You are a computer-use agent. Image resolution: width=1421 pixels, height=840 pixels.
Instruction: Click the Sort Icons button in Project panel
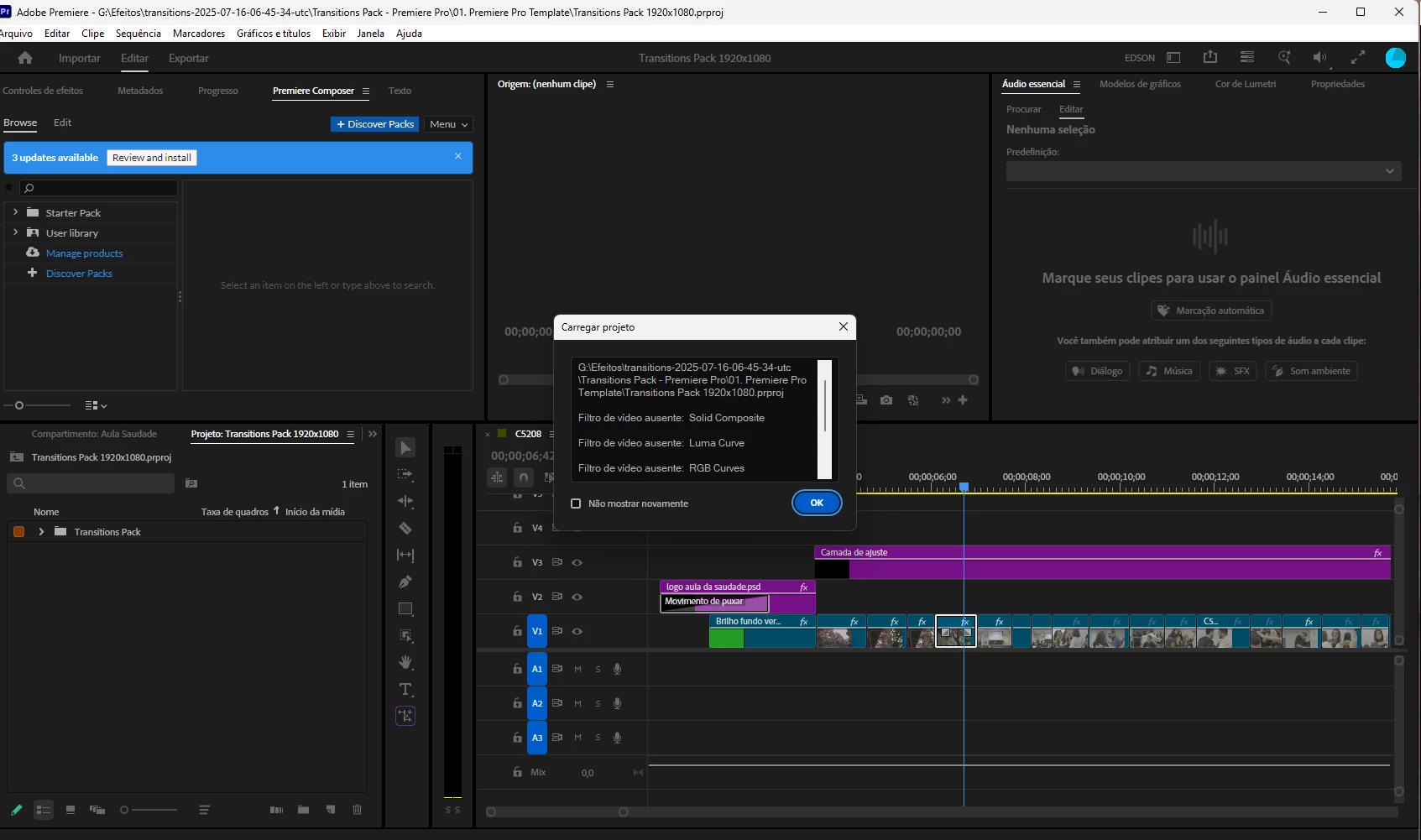[x=204, y=810]
